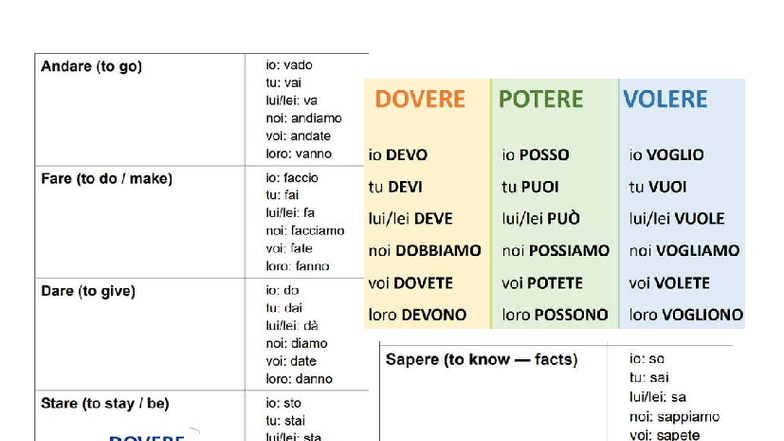This screenshot has width=784, height=441.
Task: Click 'loro: vanno' conjugation
Action: (298, 154)
